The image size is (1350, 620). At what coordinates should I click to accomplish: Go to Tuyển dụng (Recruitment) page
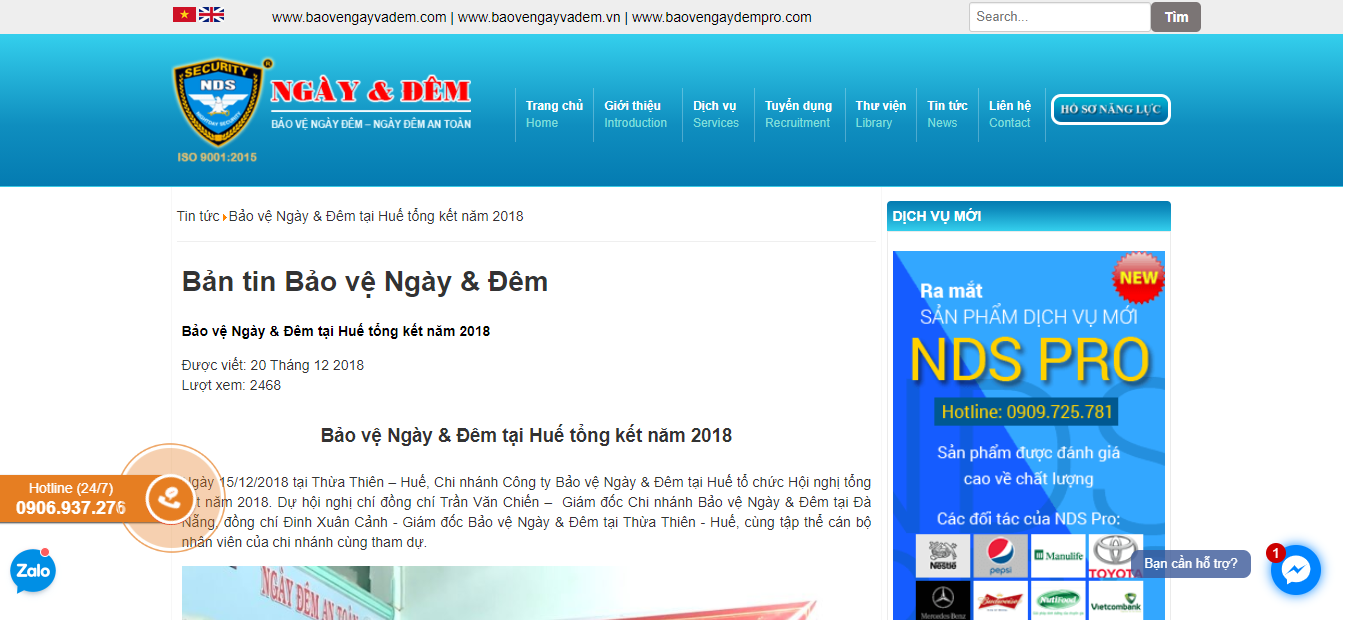pos(798,114)
